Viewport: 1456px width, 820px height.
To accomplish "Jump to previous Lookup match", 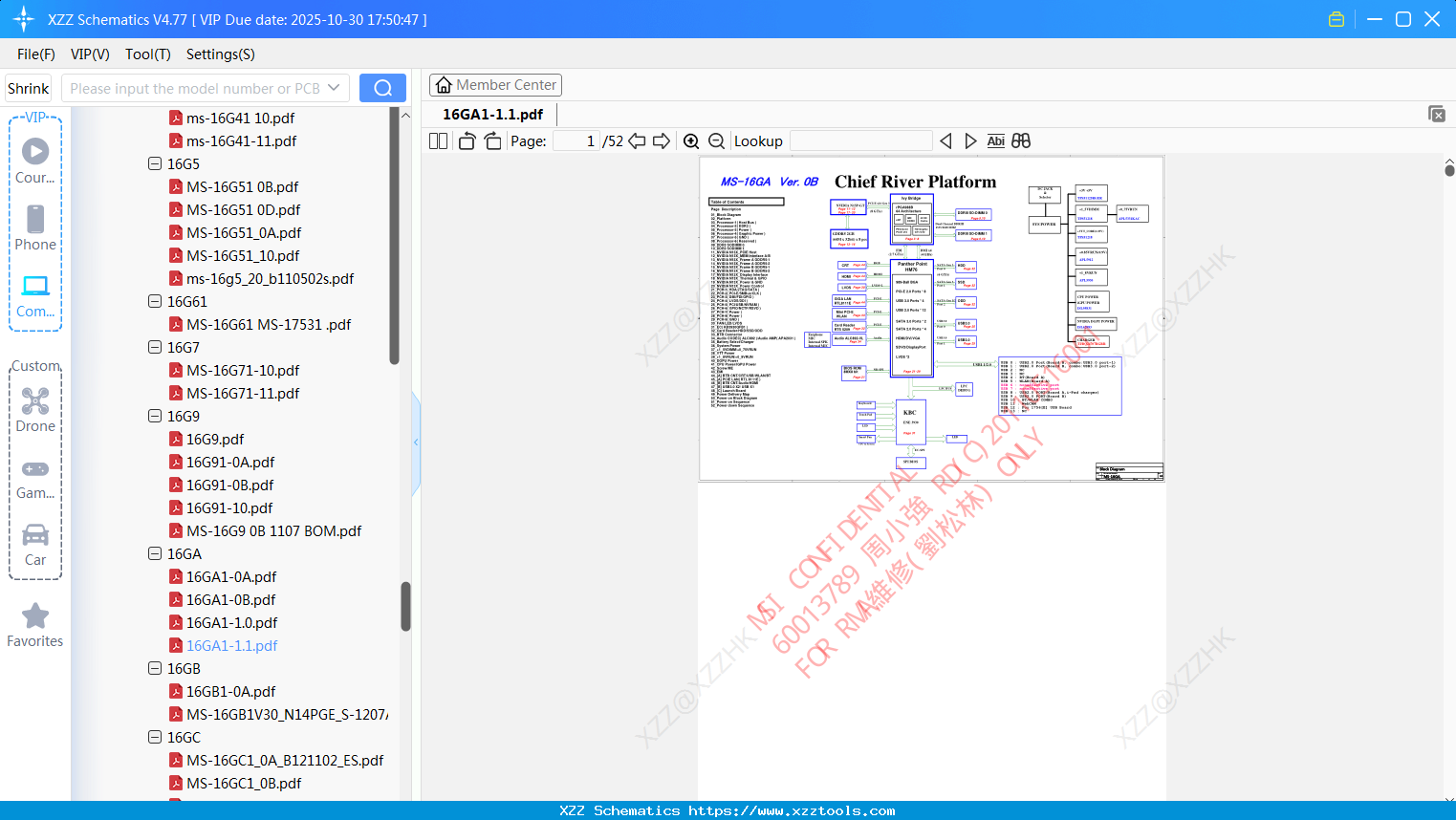I will [945, 141].
